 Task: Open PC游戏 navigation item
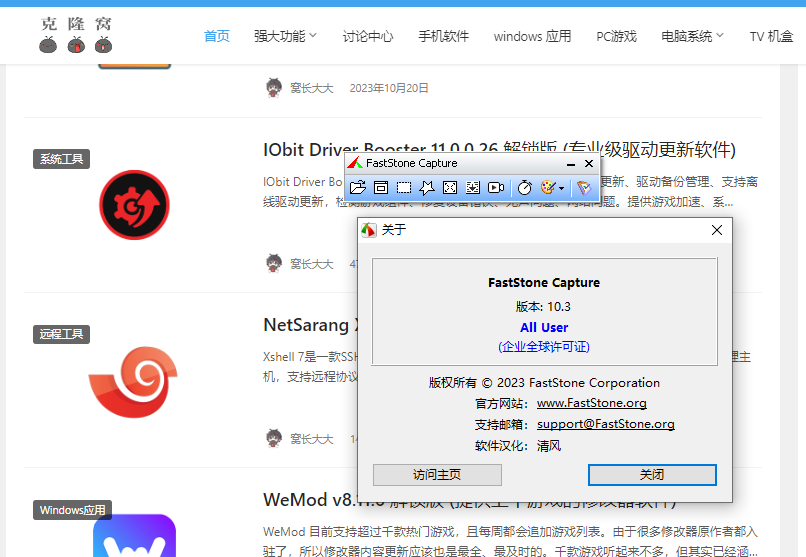click(x=616, y=36)
